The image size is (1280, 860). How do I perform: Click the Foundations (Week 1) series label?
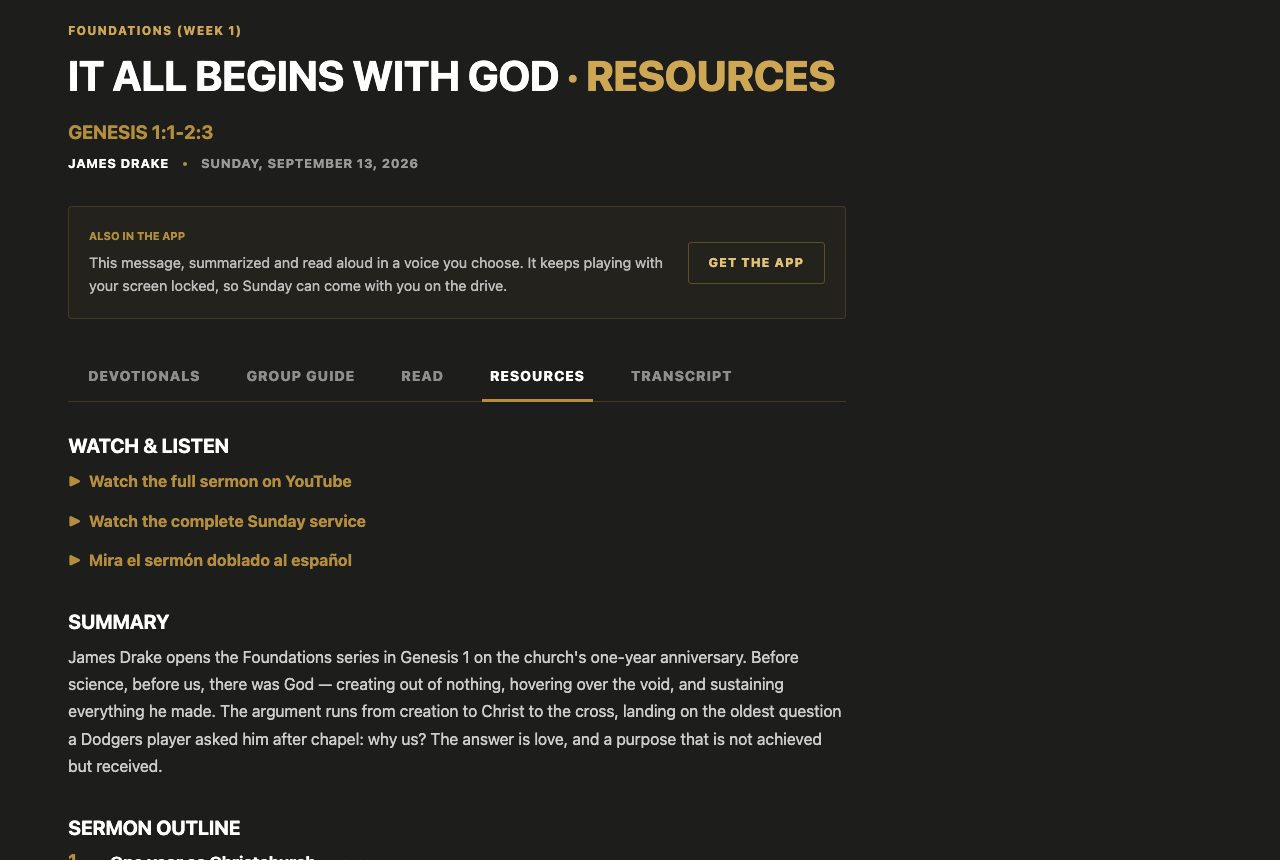[x=155, y=31]
